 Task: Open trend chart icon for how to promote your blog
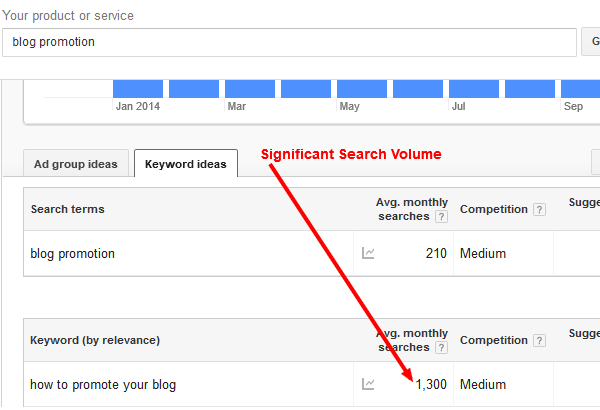point(368,384)
